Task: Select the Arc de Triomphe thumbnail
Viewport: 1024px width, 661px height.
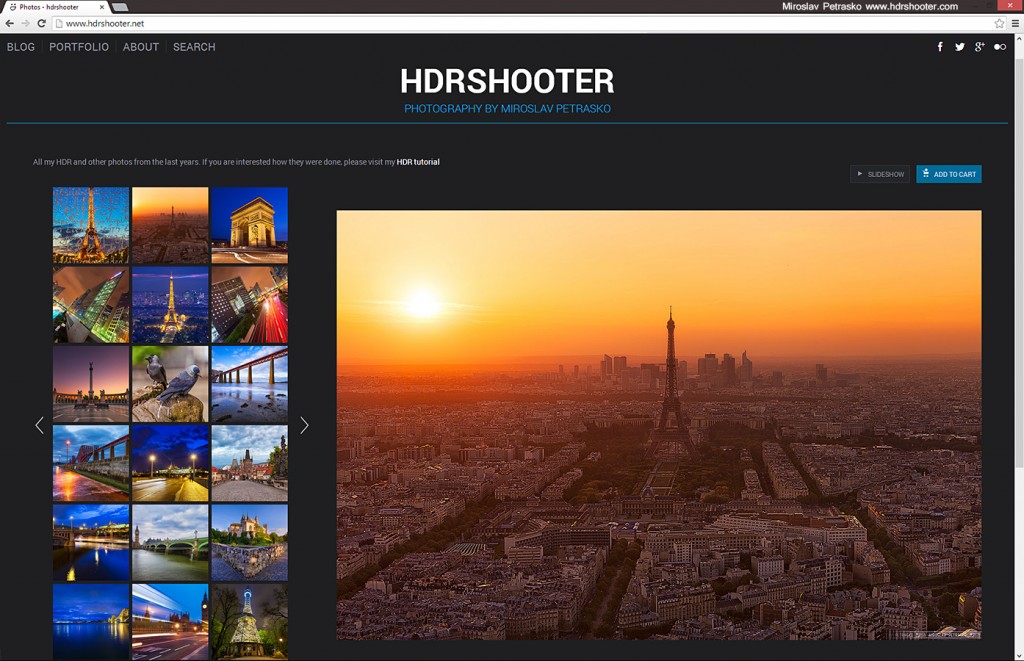Action: tap(249, 225)
